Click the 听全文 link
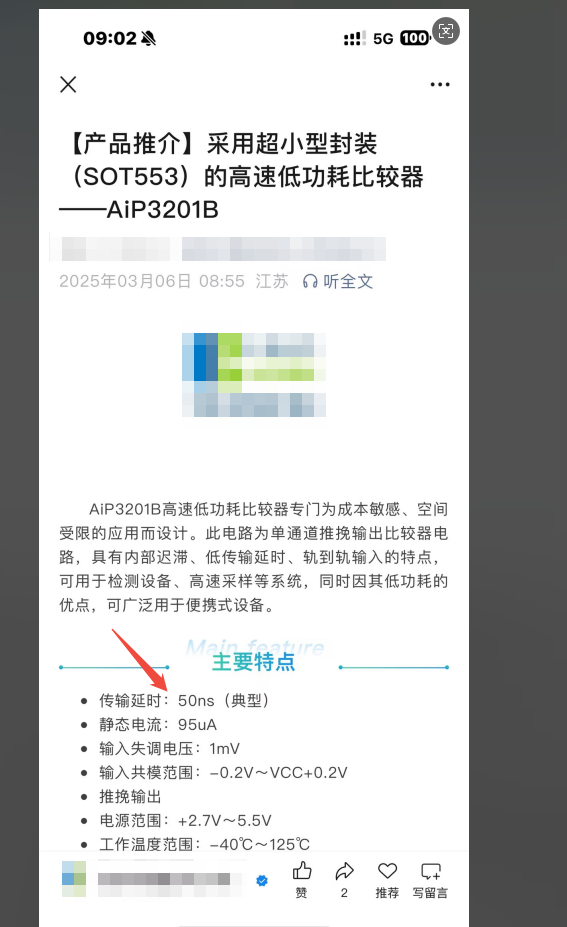 [x=348, y=281]
